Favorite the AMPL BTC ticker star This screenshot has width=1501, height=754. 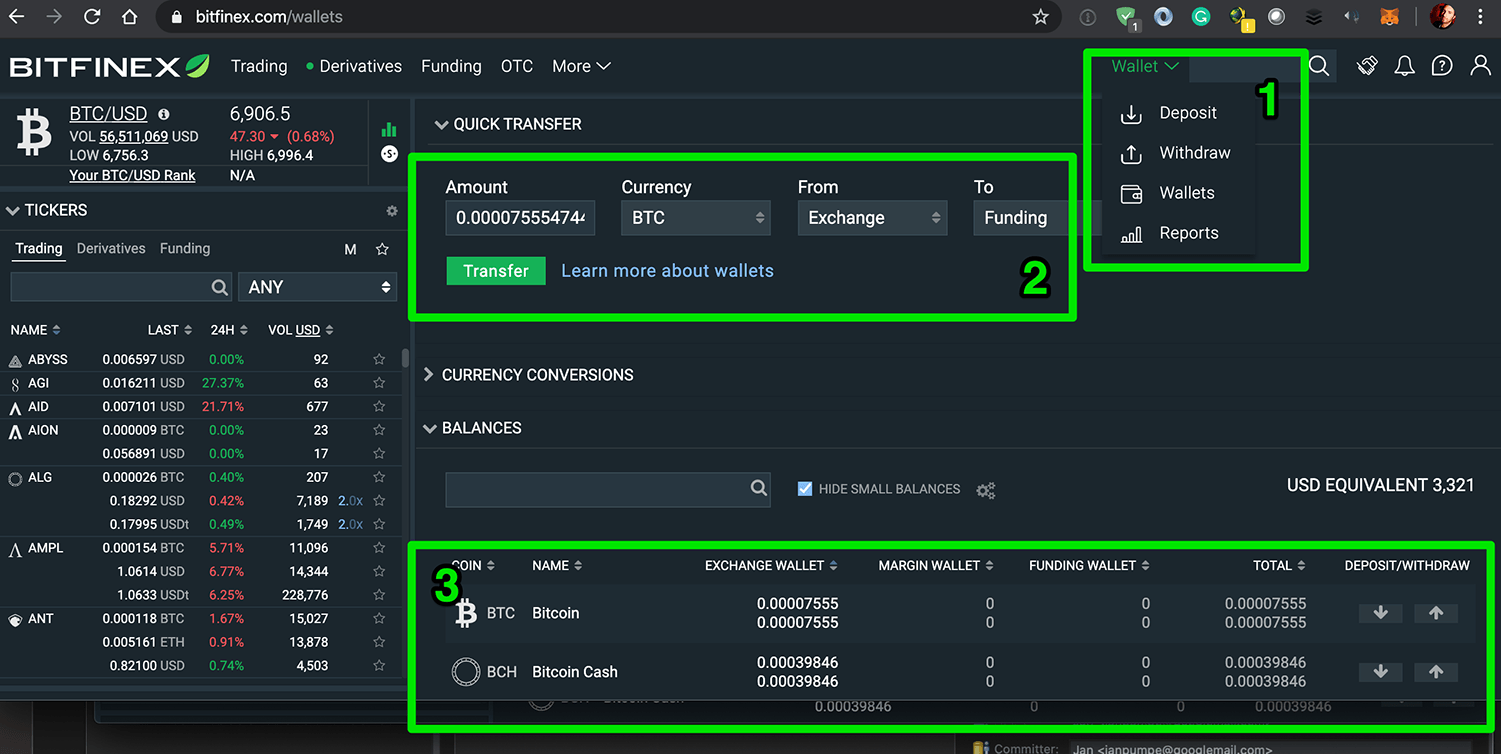click(x=379, y=548)
